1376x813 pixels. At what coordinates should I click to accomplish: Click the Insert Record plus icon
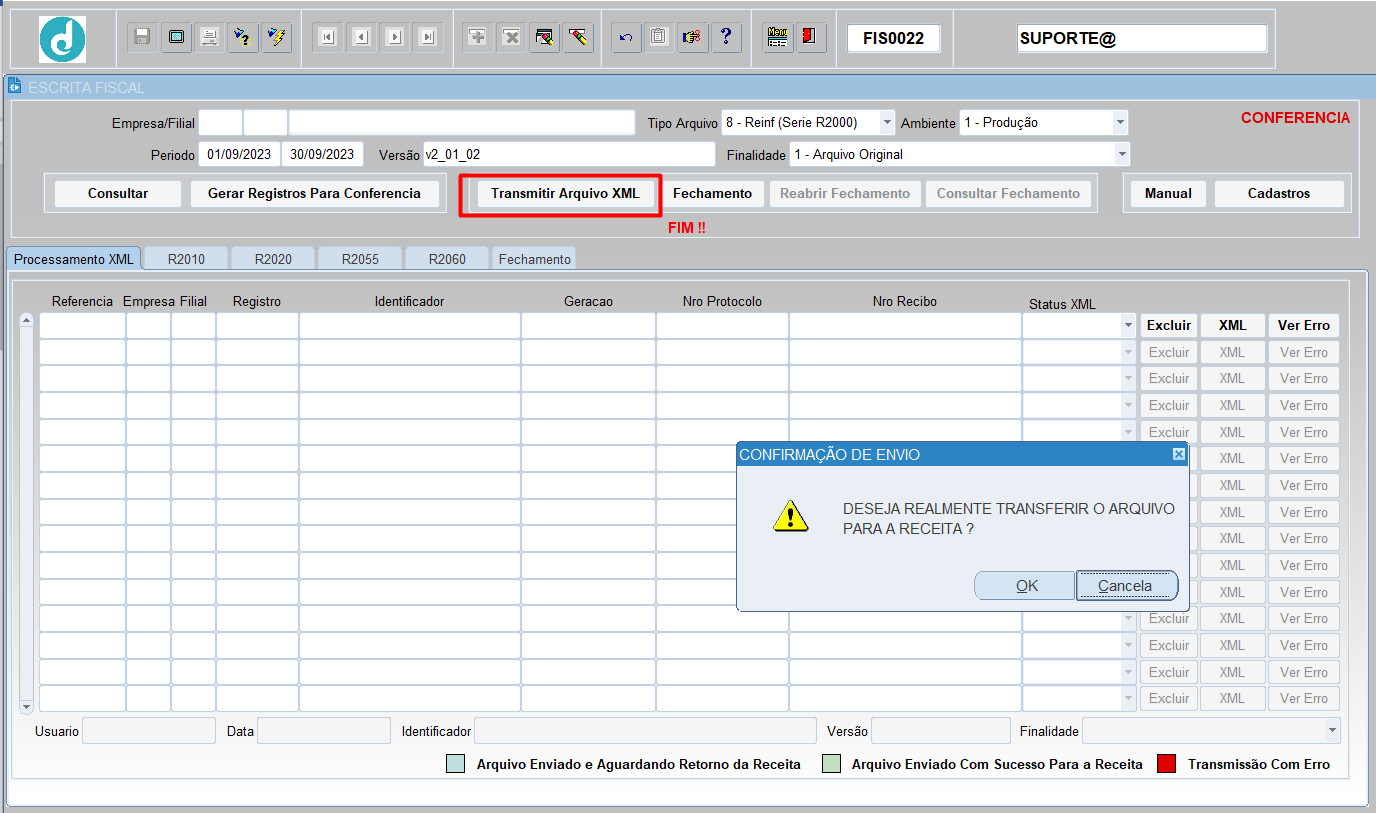(x=478, y=37)
